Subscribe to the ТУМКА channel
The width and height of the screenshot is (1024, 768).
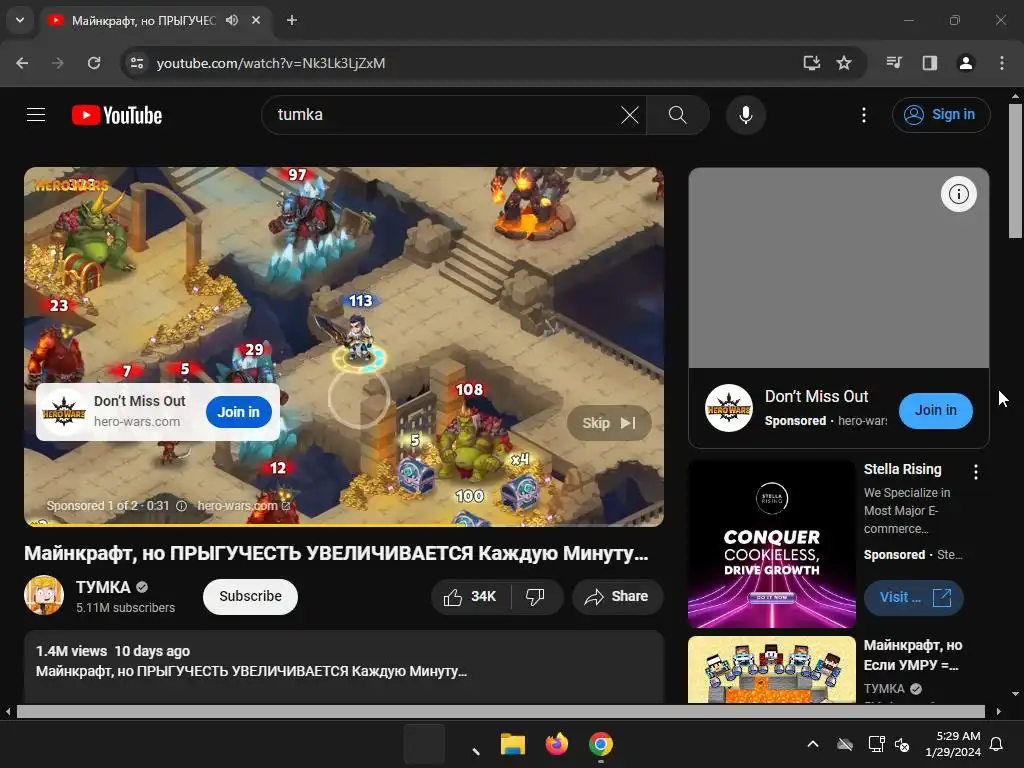250,596
